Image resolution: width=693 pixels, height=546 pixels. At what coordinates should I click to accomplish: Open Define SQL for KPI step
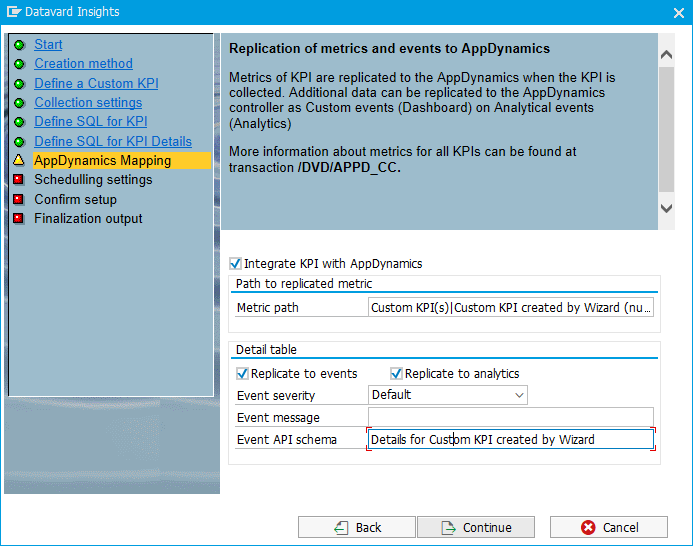pyautogui.click(x=91, y=122)
